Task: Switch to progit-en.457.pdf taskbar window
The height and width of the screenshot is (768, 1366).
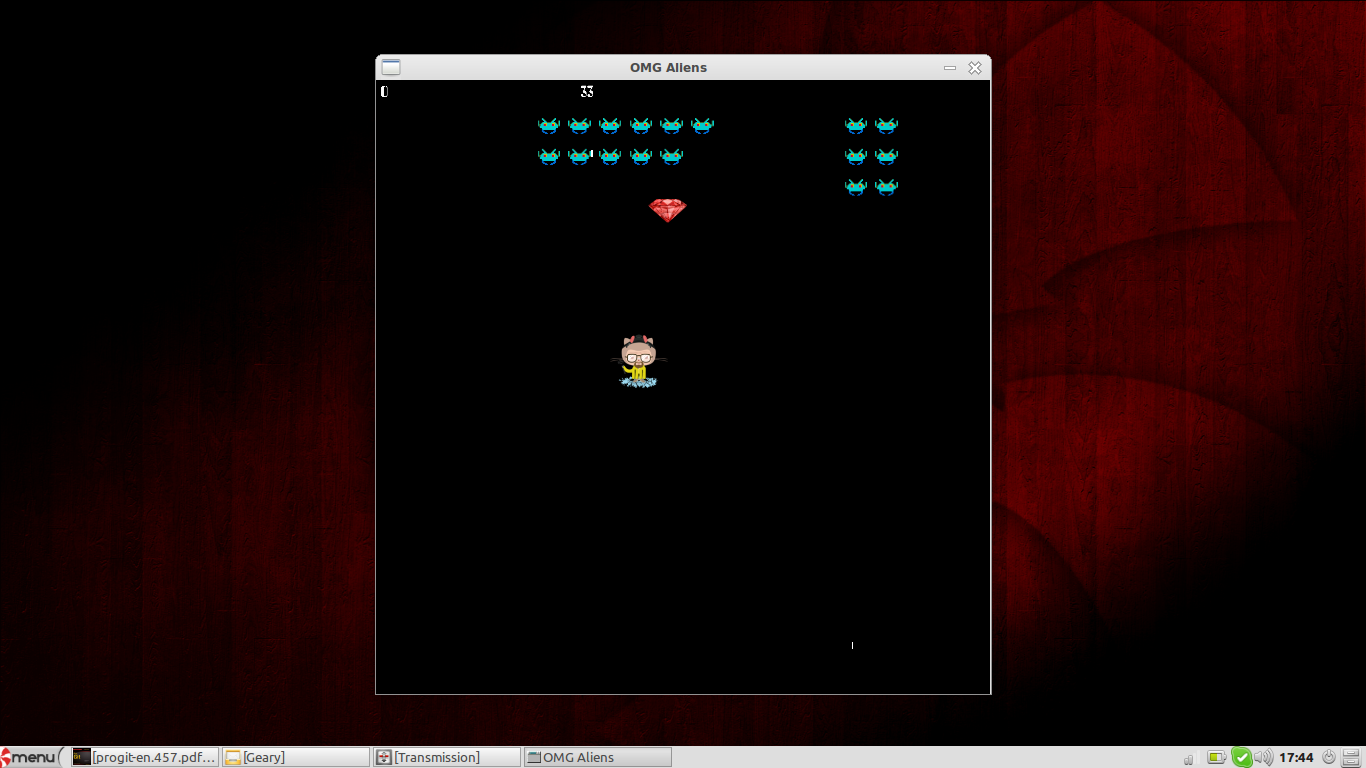Action: pyautogui.click(x=145, y=757)
